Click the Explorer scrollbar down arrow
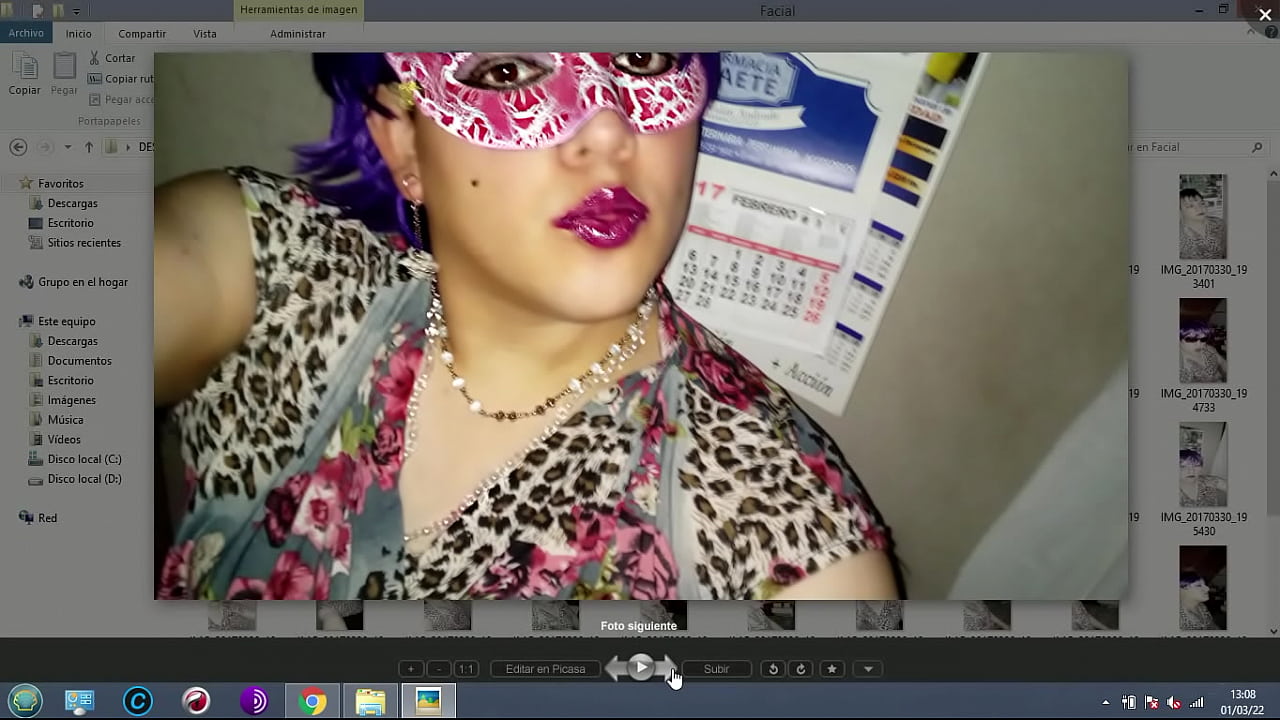 (x=1273, y=631)
